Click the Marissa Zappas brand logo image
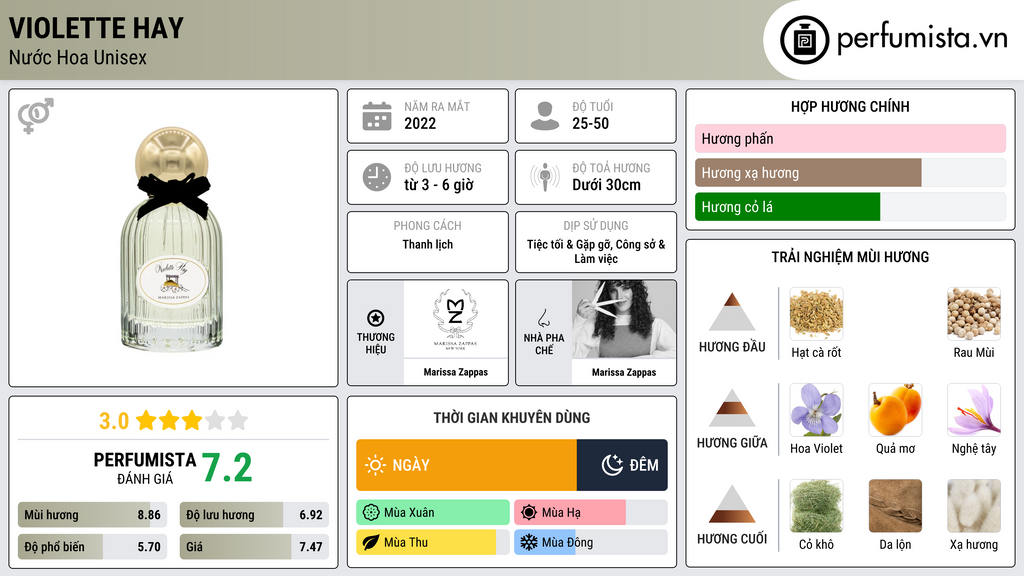1024x576 pixels. (455, 319)
